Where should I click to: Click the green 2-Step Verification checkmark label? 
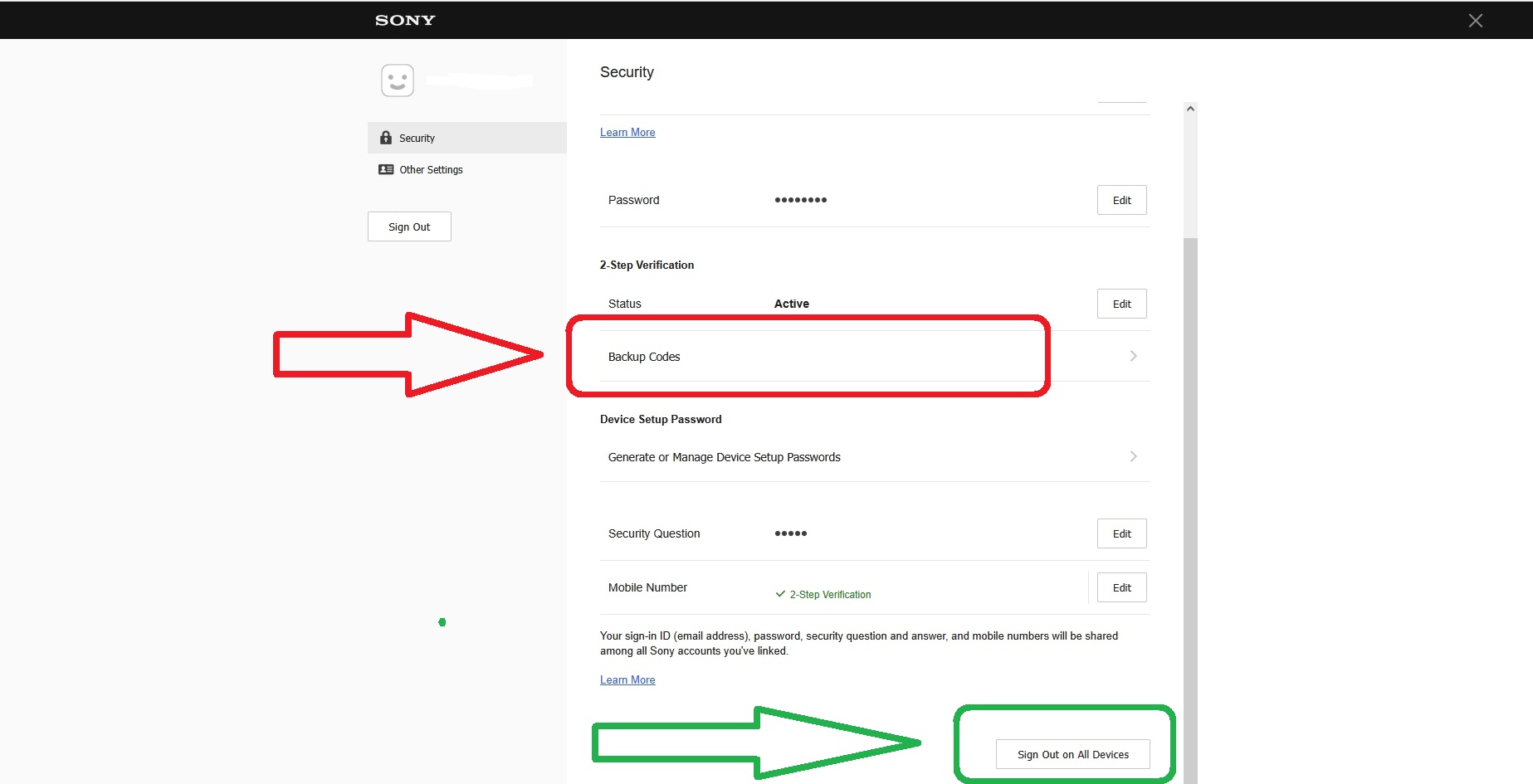pyautogui.click(x=823, y=595)
